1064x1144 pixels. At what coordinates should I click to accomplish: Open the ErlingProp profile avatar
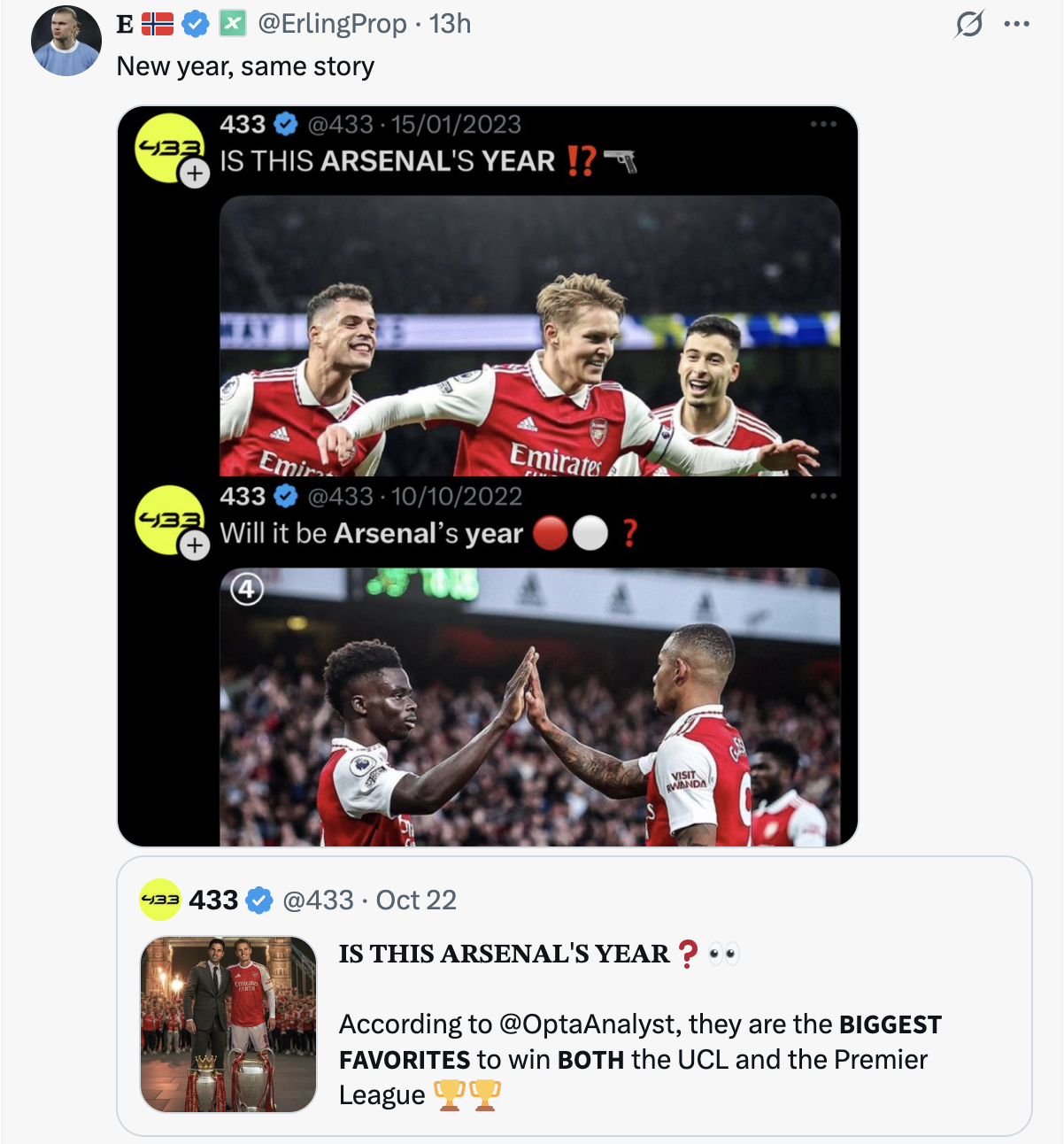point(66,41)
